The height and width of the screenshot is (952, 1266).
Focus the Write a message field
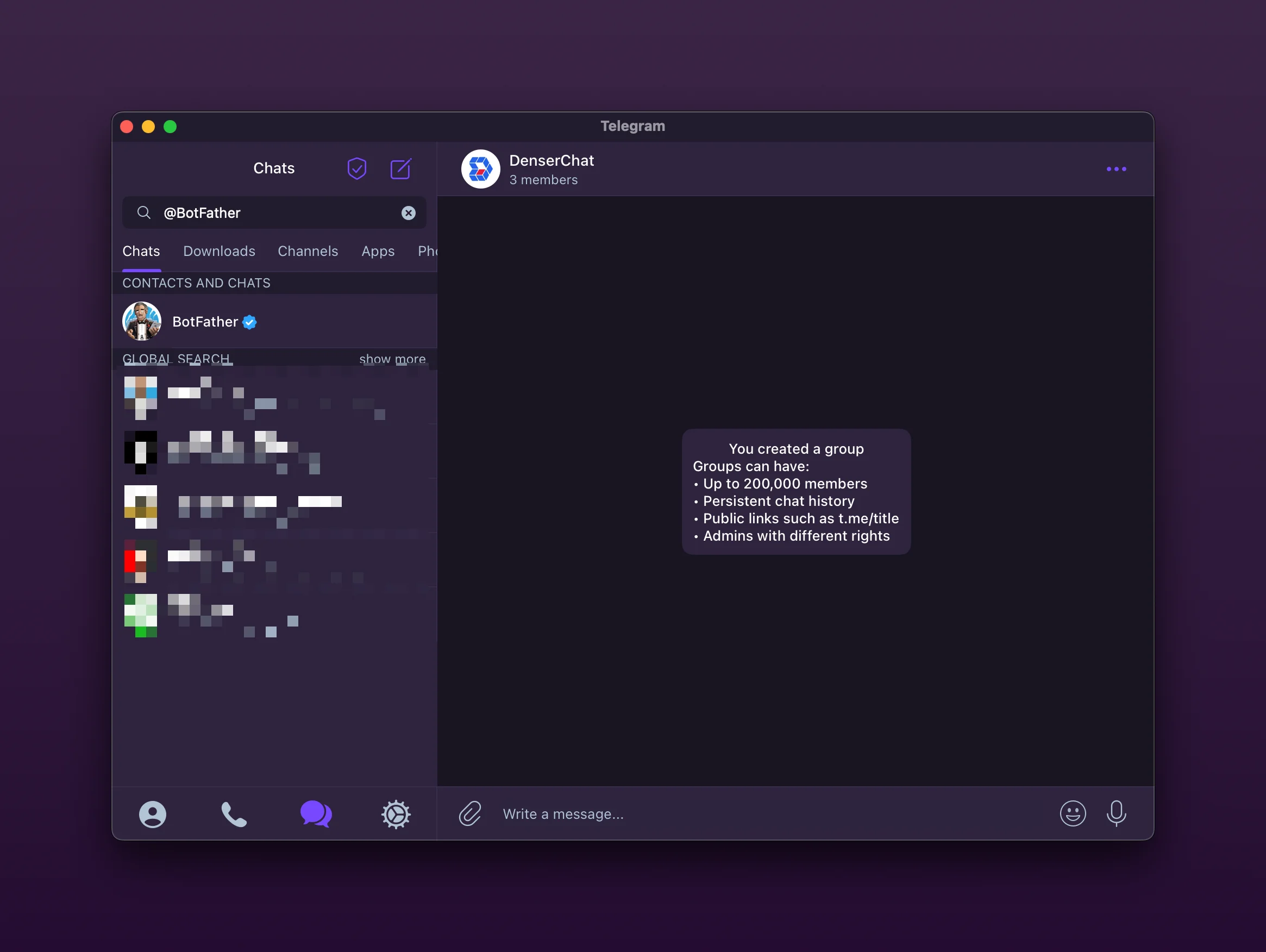point(630,813)
